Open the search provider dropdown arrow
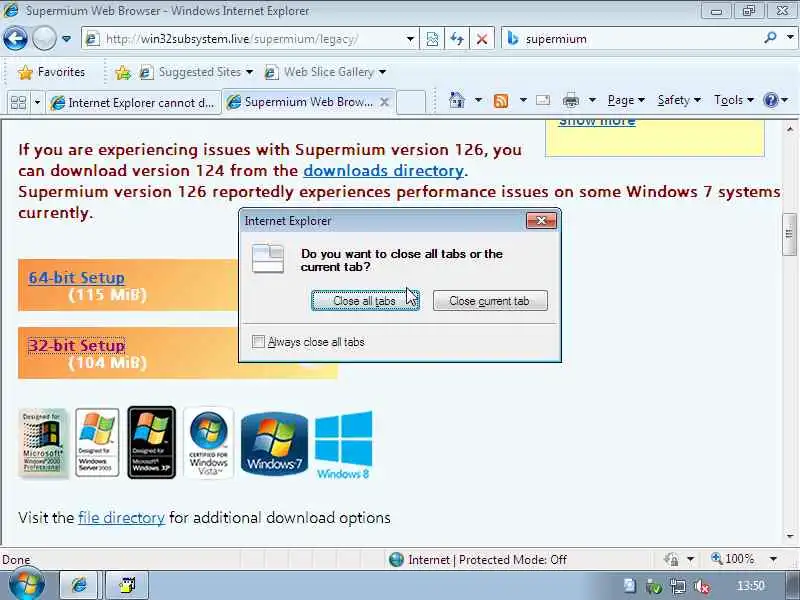Image resolution: width=800 pixels, height=600 pixels. tap(790, 37)
